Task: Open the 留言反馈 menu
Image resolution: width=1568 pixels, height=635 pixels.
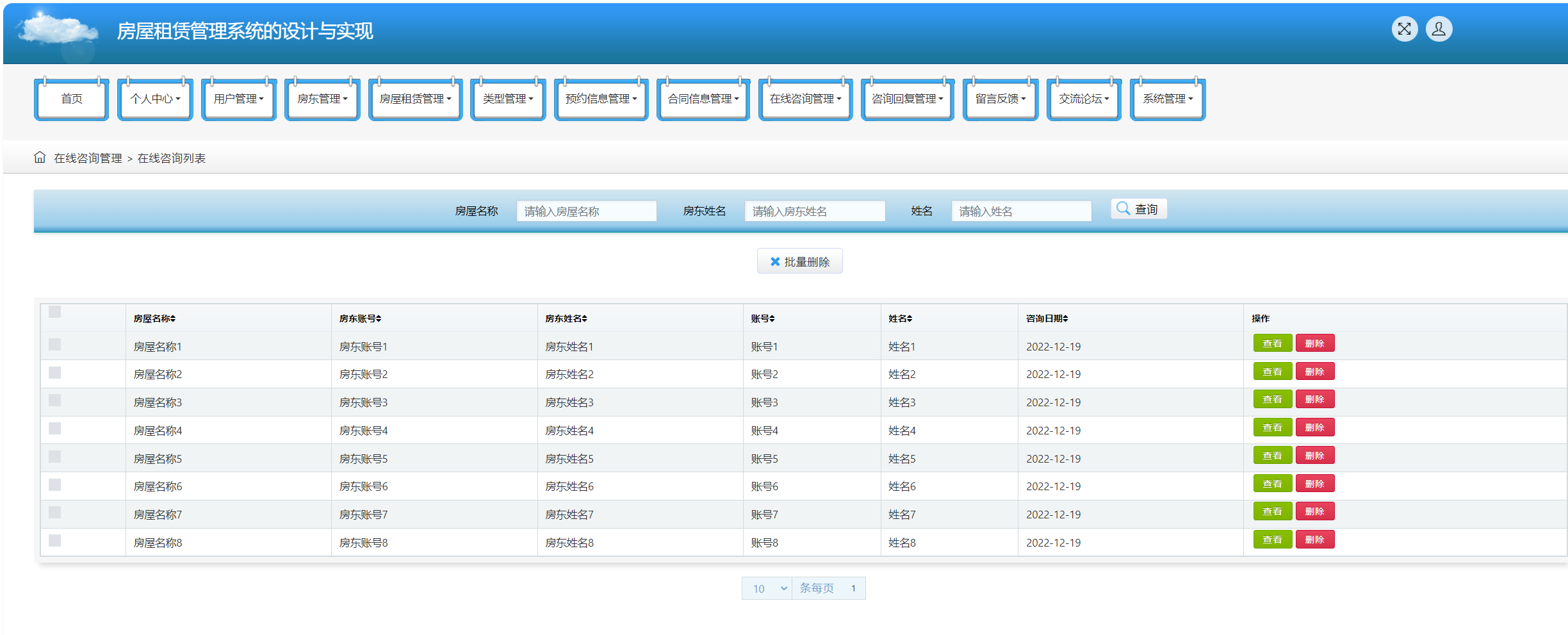Action: pyautogui.click(x=1000, y=99)
